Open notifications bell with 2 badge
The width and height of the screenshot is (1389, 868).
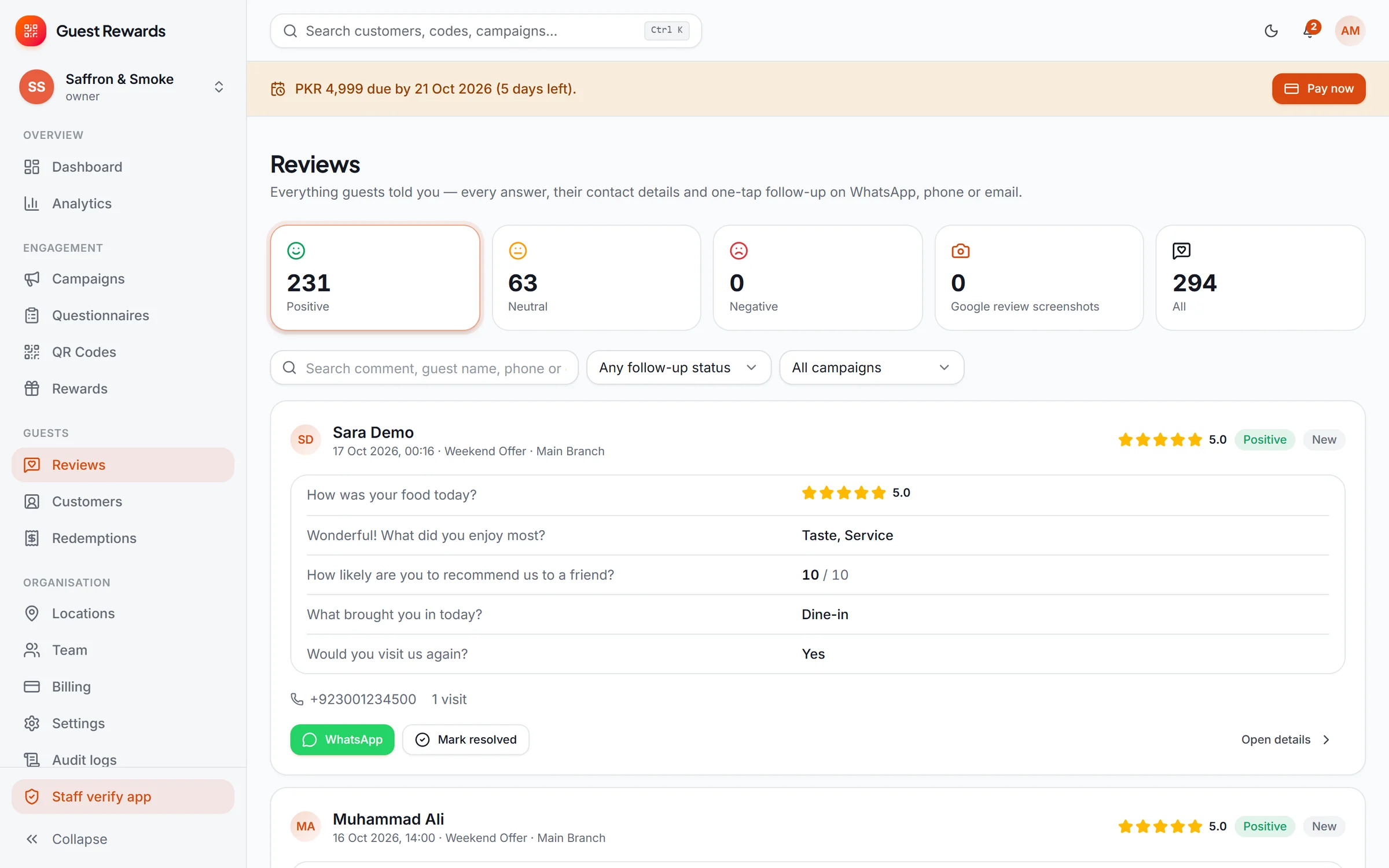tap(1310, 30)
